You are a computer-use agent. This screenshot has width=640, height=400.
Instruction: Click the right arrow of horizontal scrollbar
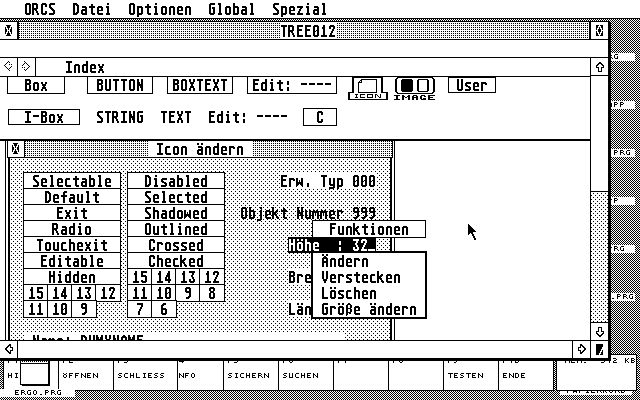(x=582, y=349)
